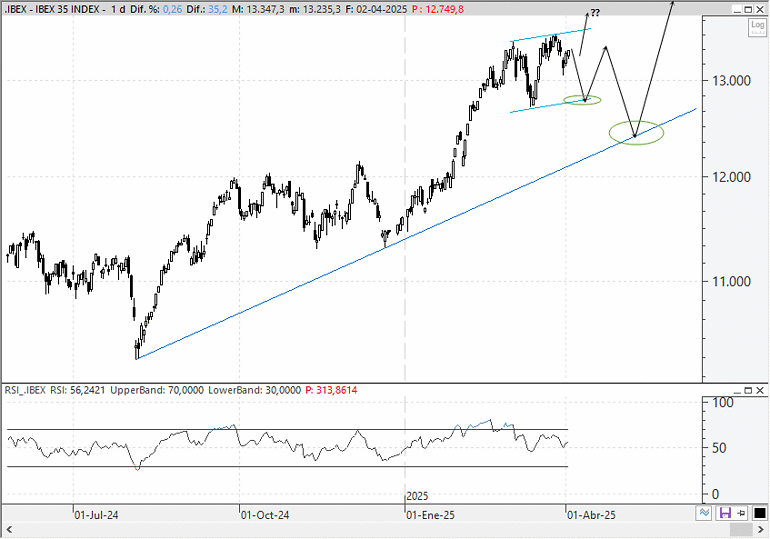
Task: Click the m: 13.235,3 minimum value
Action: click(x=314, y=9)
